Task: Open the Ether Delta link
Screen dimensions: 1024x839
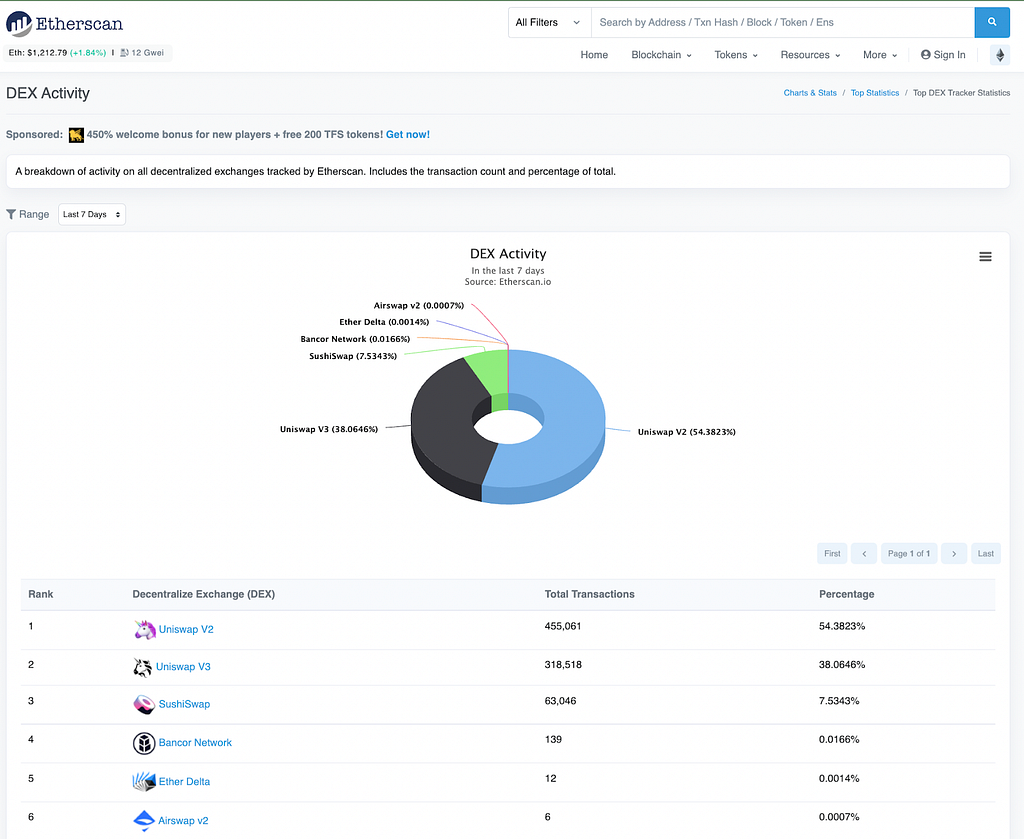Action: (184, 782)
